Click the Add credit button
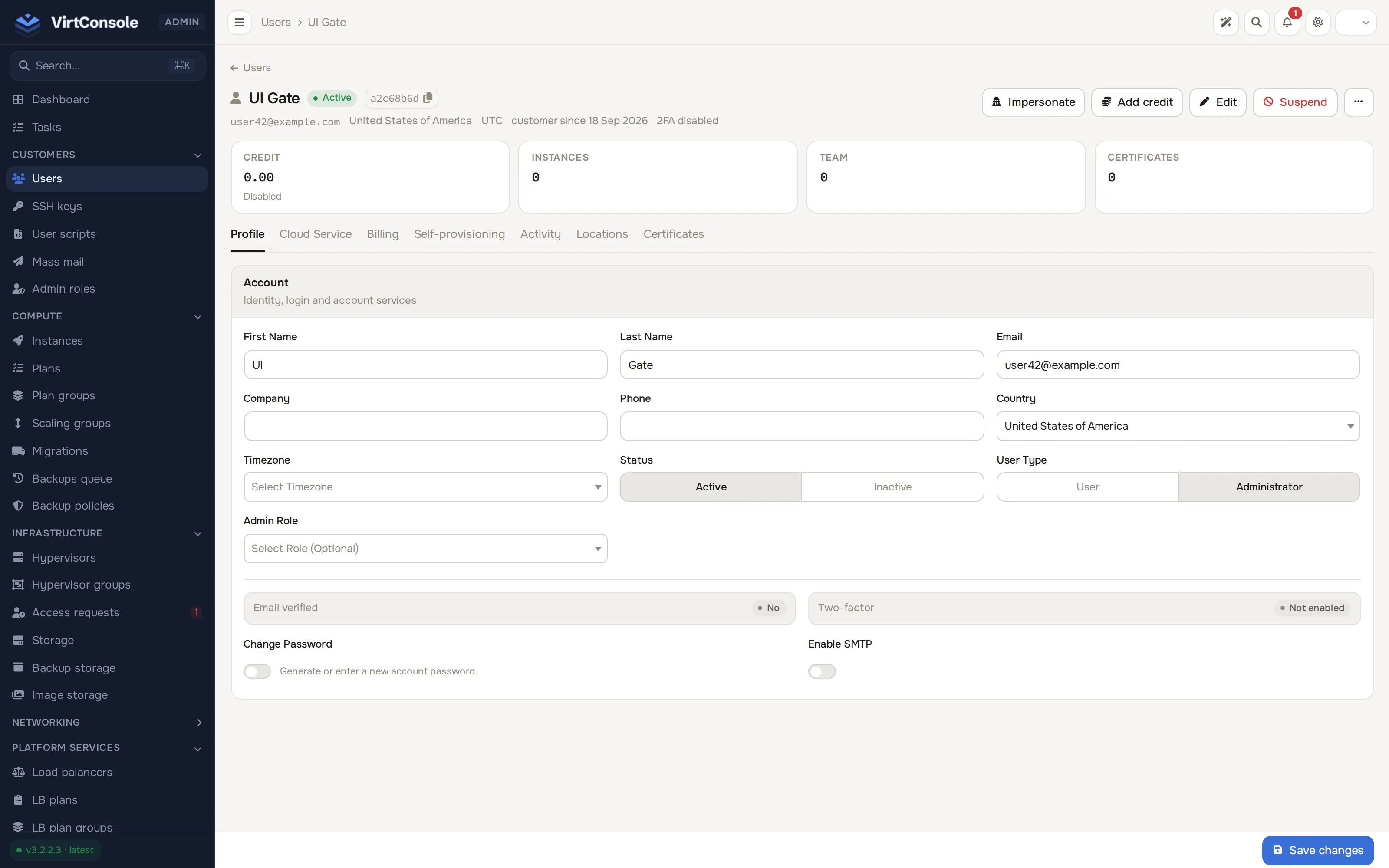This screenshot has width=1389, height=868. [1136, 102]
